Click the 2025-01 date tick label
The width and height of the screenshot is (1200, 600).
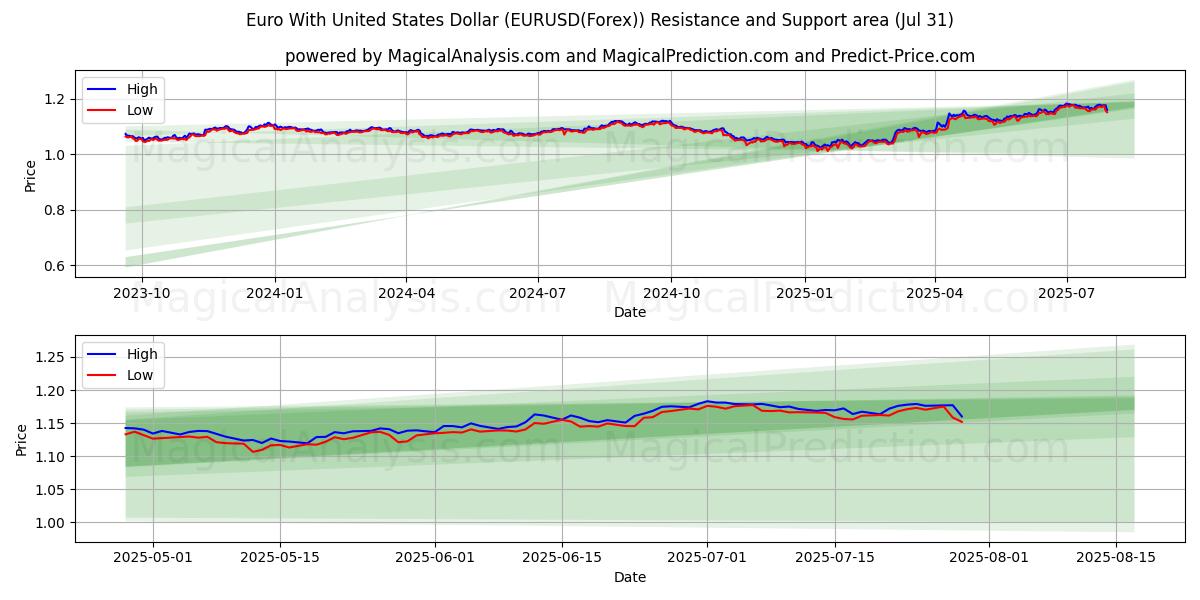(x=804, y=293)
